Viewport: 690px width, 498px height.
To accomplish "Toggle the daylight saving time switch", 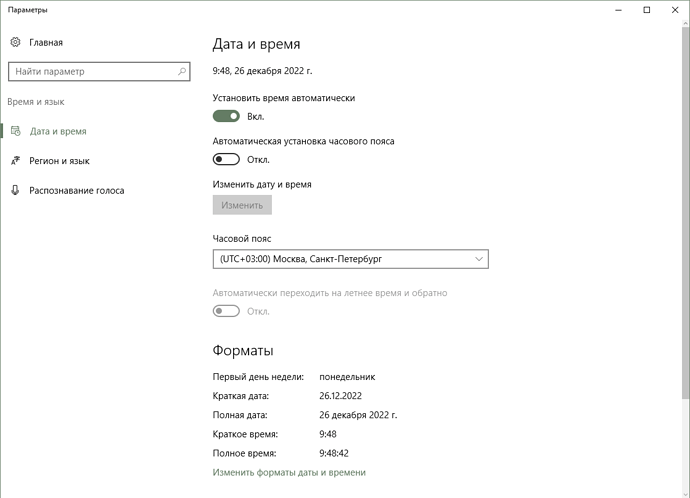I will click(226, 311).
